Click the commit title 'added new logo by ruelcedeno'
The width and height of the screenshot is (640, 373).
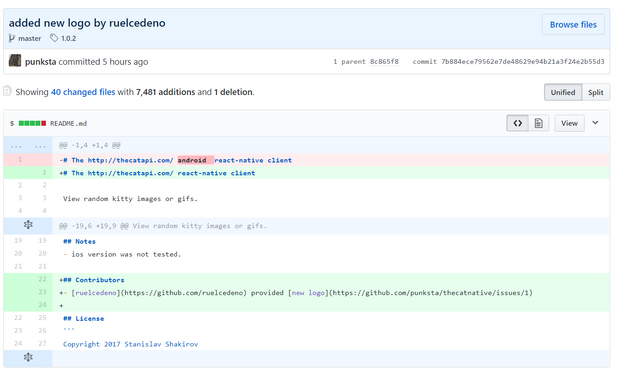(87, 23)
